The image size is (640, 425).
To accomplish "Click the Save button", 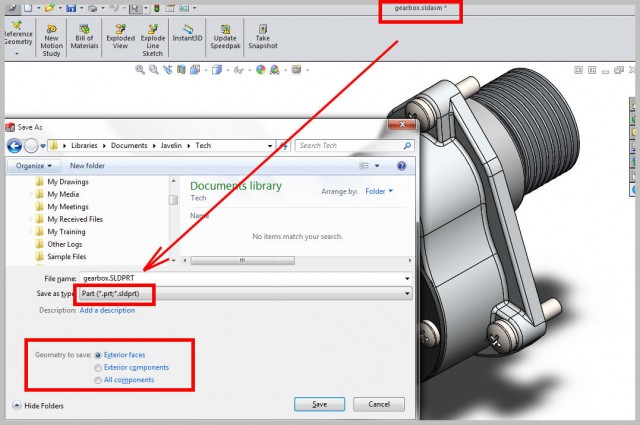I will pyautogui.click(x=320, y=404).
